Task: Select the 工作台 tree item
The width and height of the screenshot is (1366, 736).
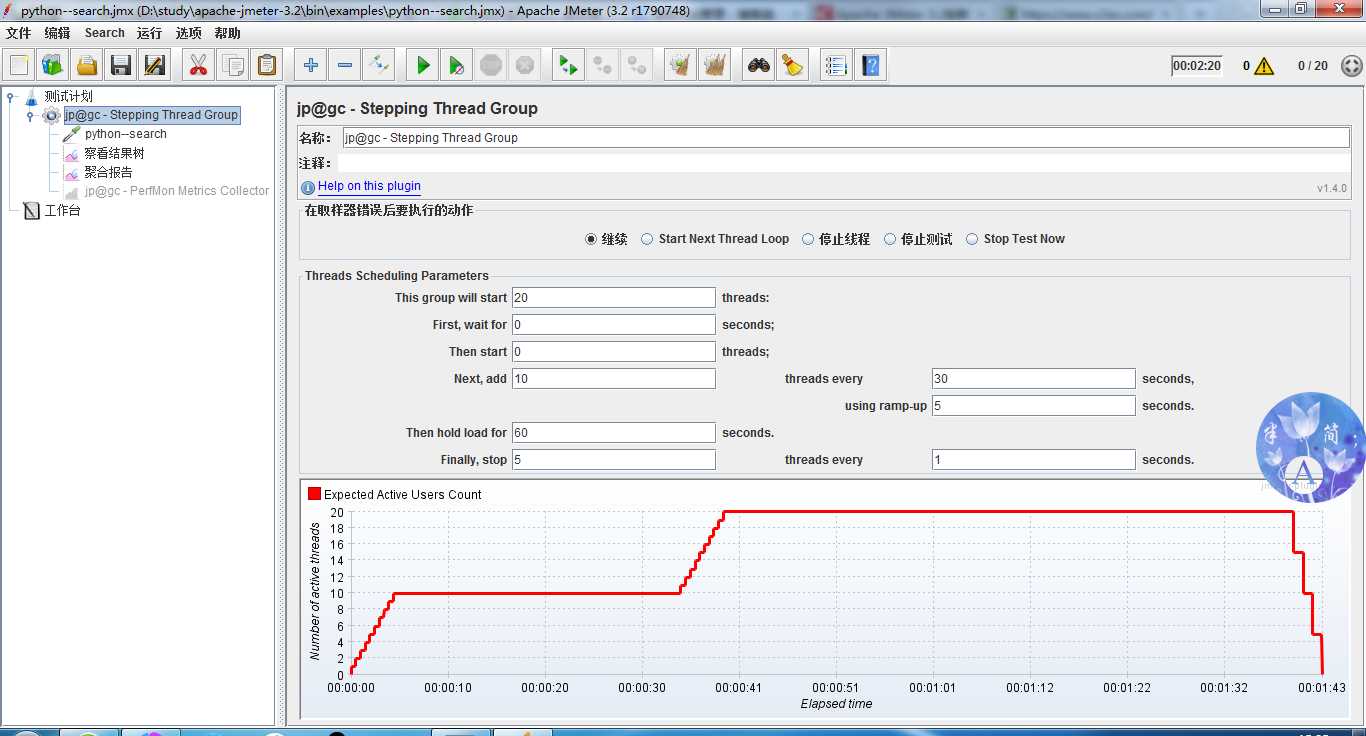Action: (x=62, y=211)
